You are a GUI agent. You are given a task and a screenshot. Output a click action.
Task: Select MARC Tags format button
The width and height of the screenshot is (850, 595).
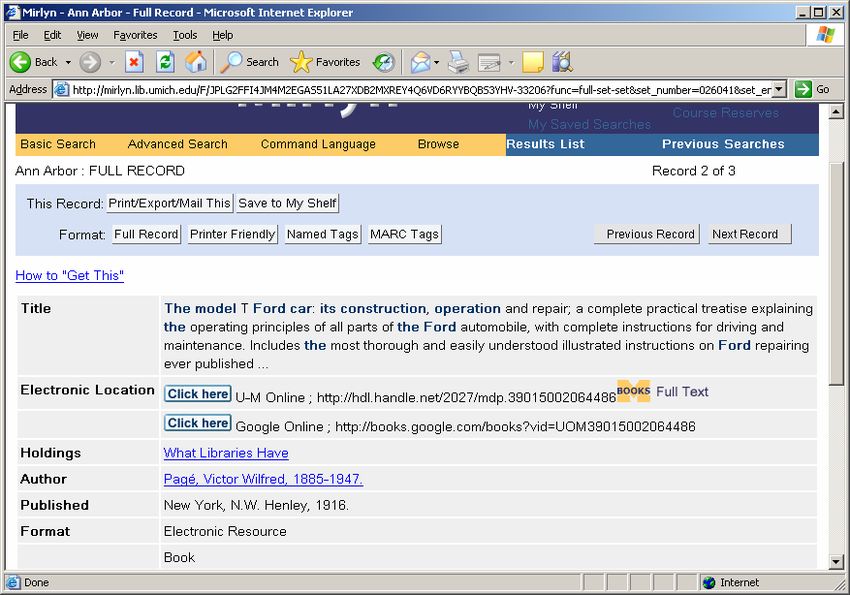tap(404, 235)
